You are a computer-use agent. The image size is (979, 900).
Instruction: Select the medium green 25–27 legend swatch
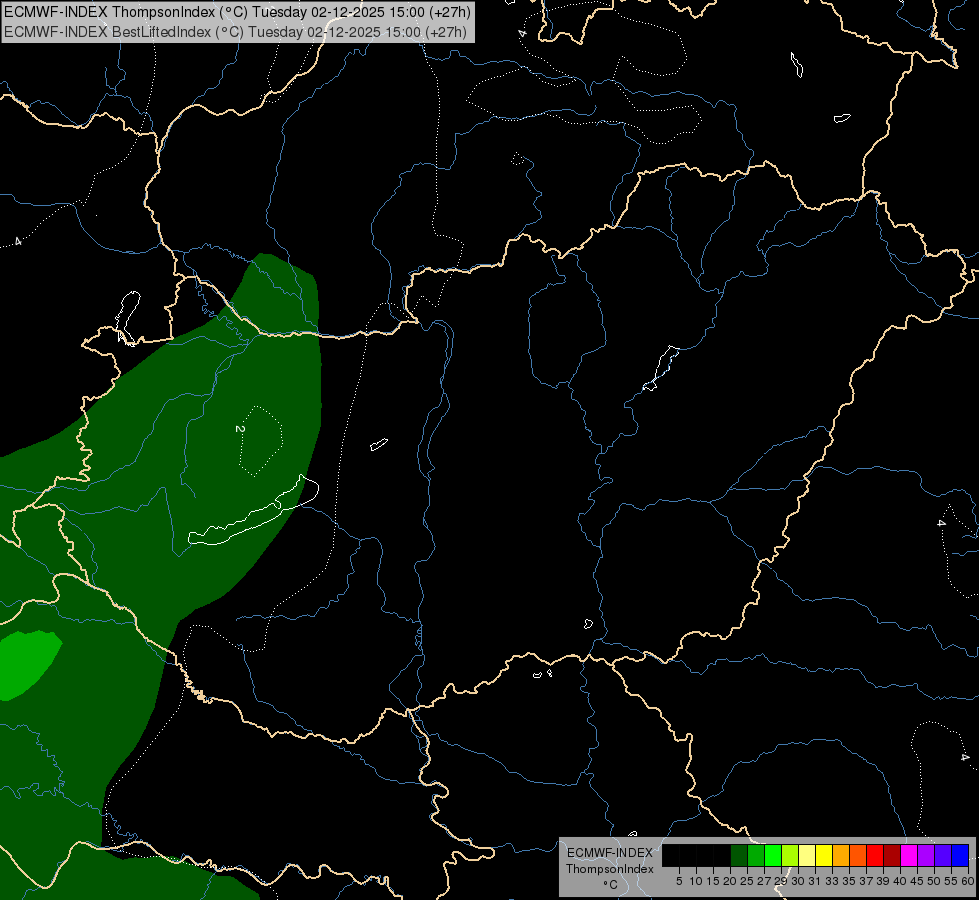click(756, 855)
